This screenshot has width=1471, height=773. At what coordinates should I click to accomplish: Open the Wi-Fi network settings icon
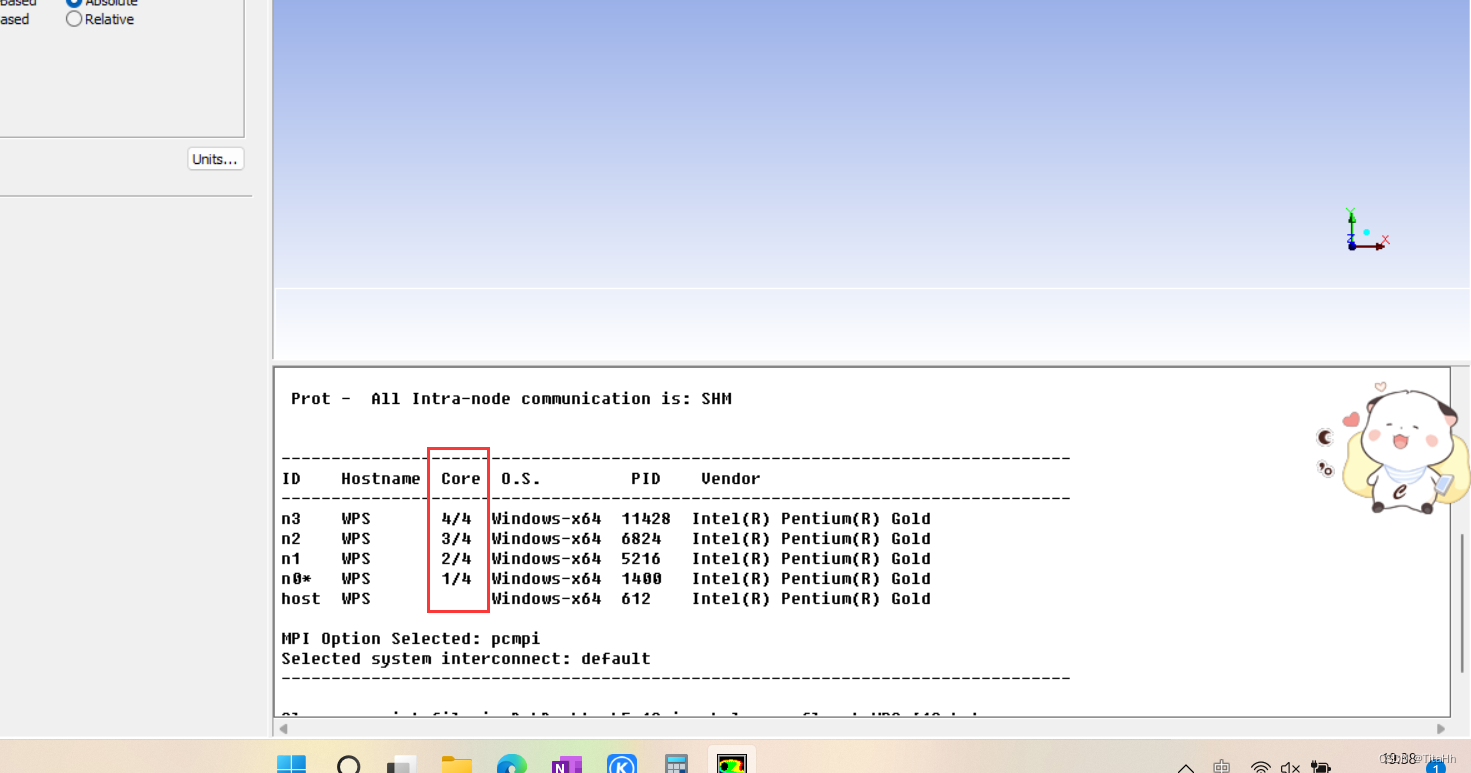click(x=1261, y=767)
